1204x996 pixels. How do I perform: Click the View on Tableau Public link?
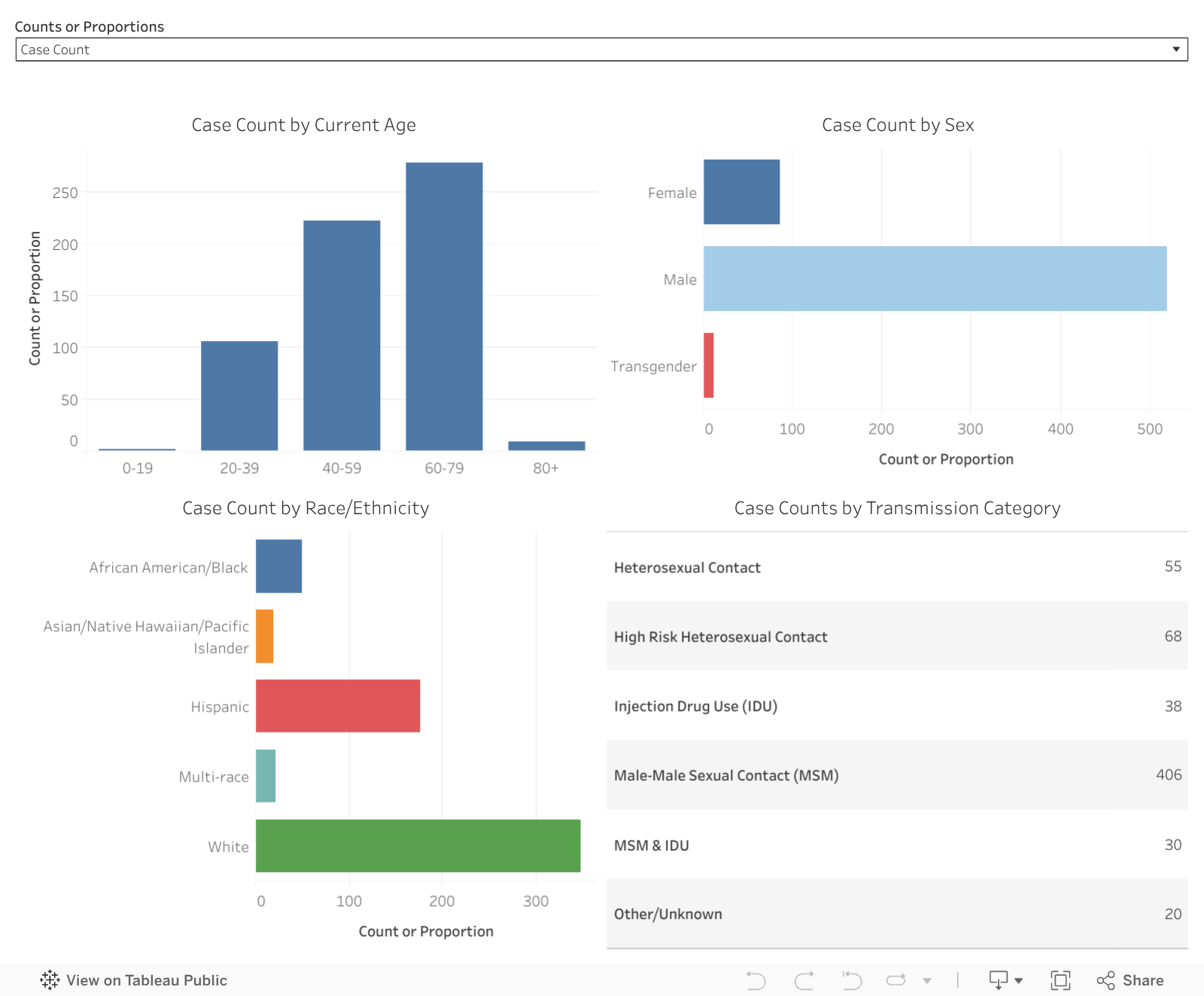[x=147, y=980]
